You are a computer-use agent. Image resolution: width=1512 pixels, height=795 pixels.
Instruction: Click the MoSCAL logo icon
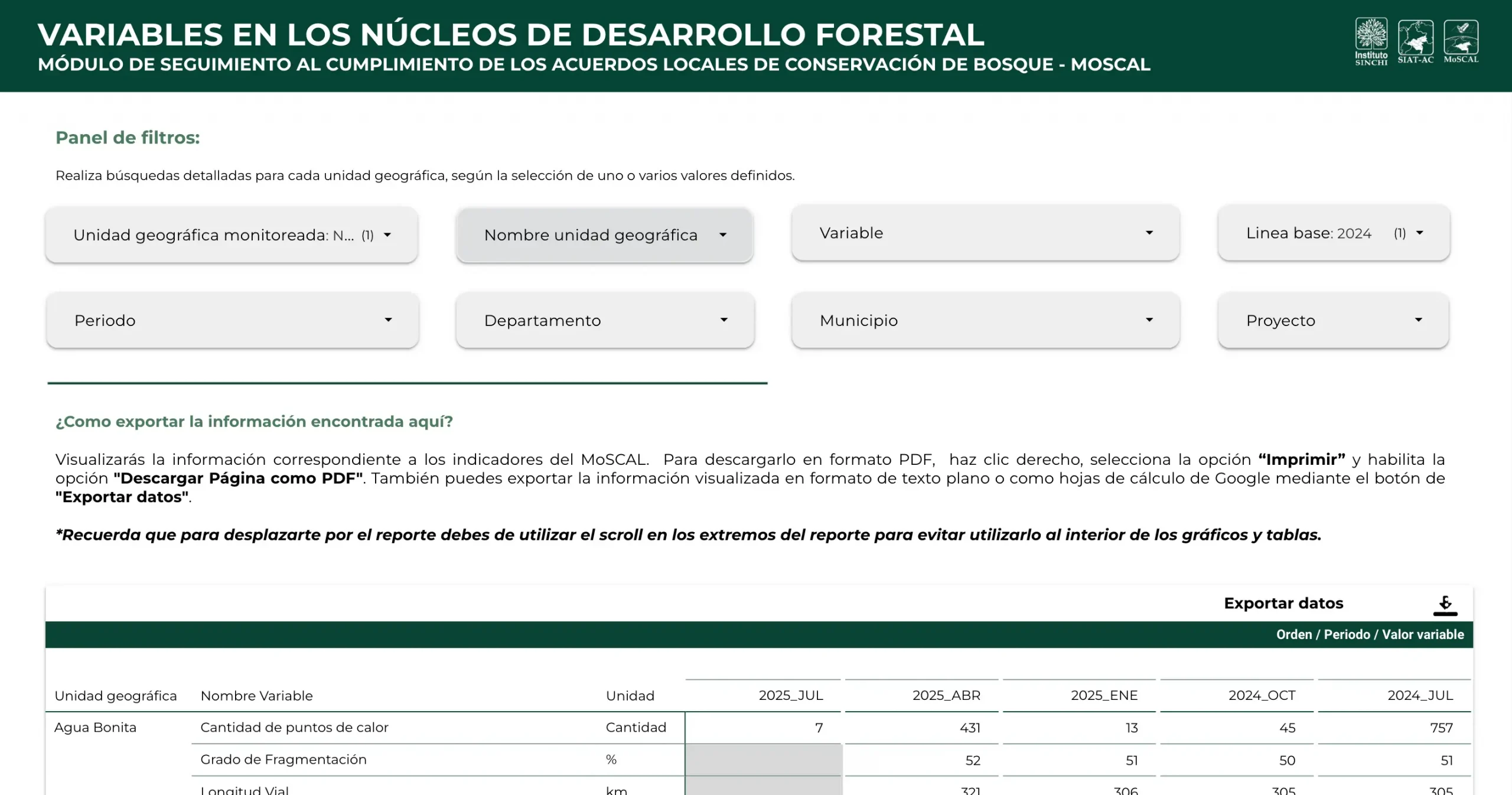pos(1461,40)
